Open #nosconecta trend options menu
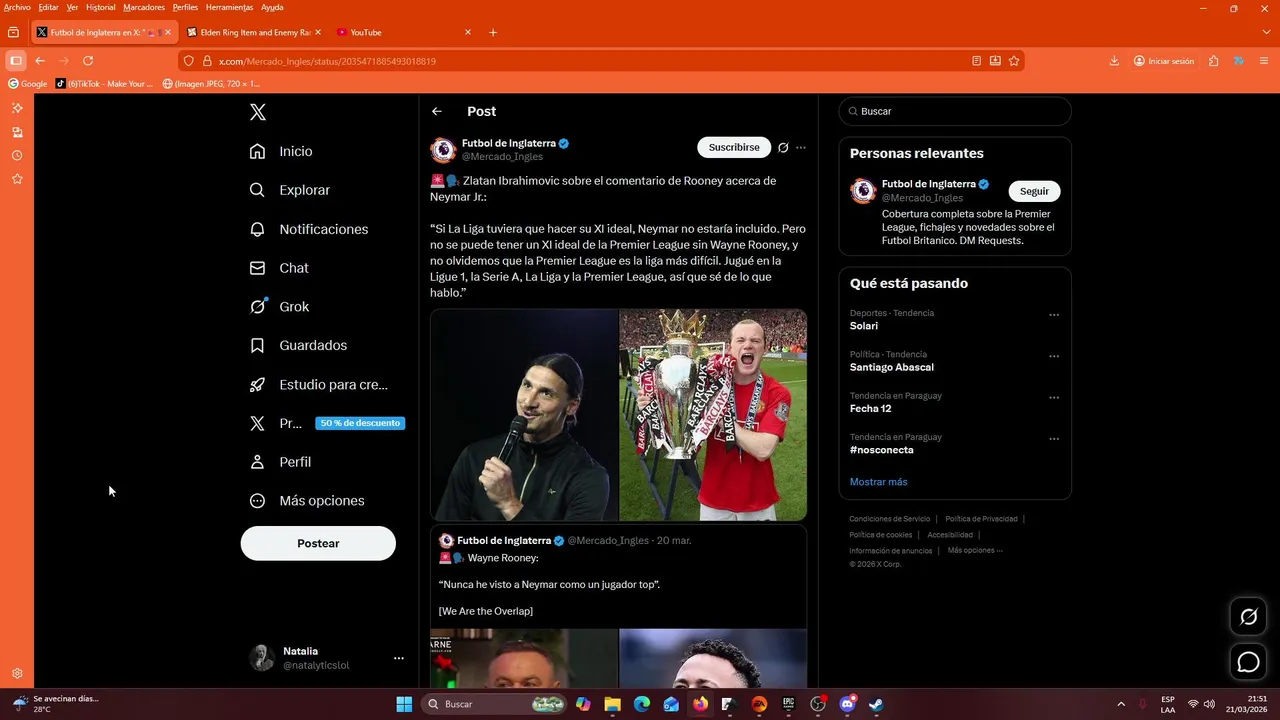 [1054, 439]
